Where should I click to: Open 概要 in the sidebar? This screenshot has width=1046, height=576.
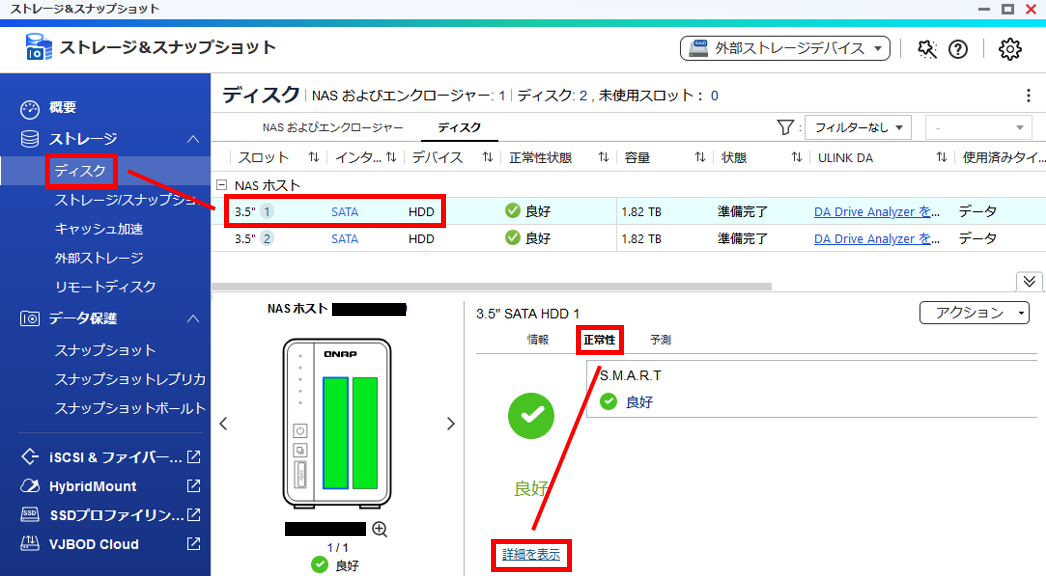coord(62,107)
